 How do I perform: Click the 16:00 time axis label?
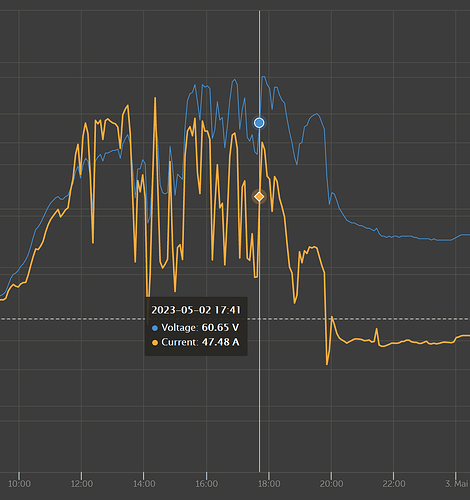[206, 484]
